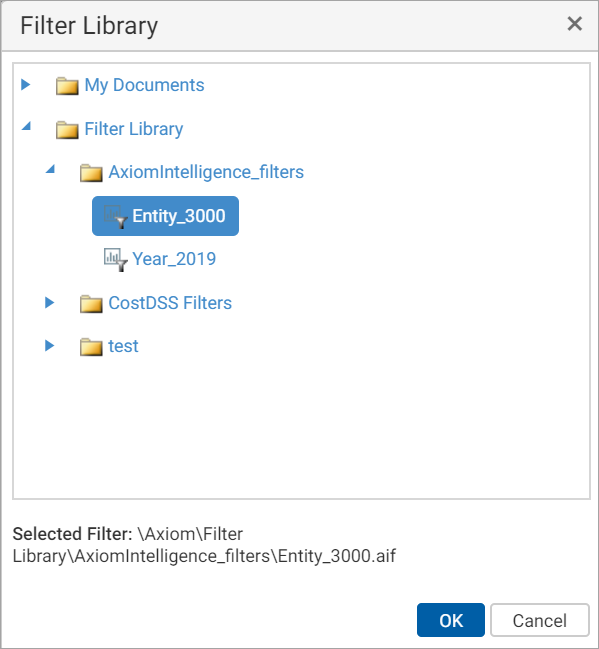Collapse the AxiomIntelligence_filters node

tap(51, 169)
